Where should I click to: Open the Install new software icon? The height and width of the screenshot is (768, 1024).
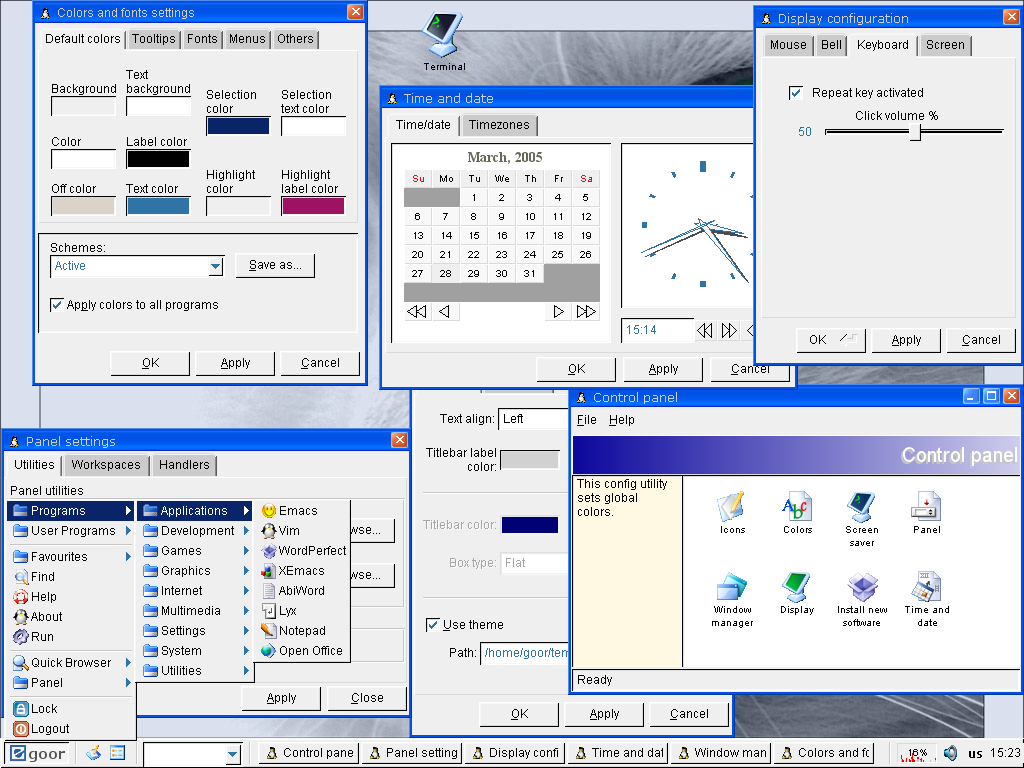(862, 587)
